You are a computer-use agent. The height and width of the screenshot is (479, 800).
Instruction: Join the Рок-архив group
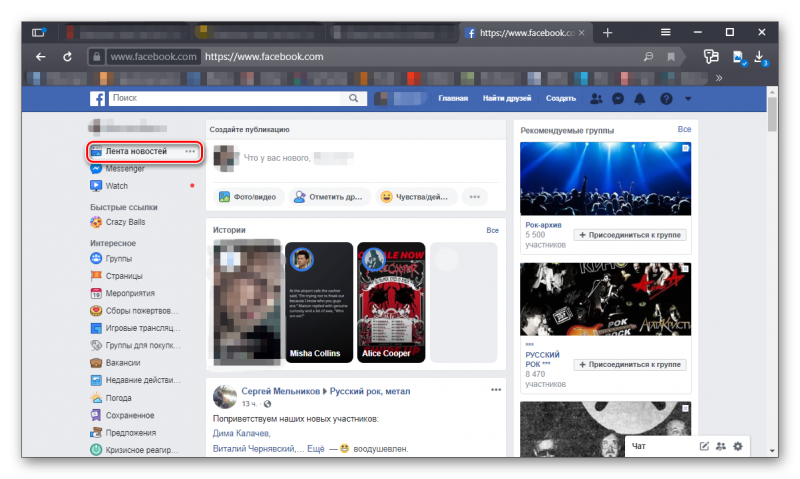pos(630,235)
